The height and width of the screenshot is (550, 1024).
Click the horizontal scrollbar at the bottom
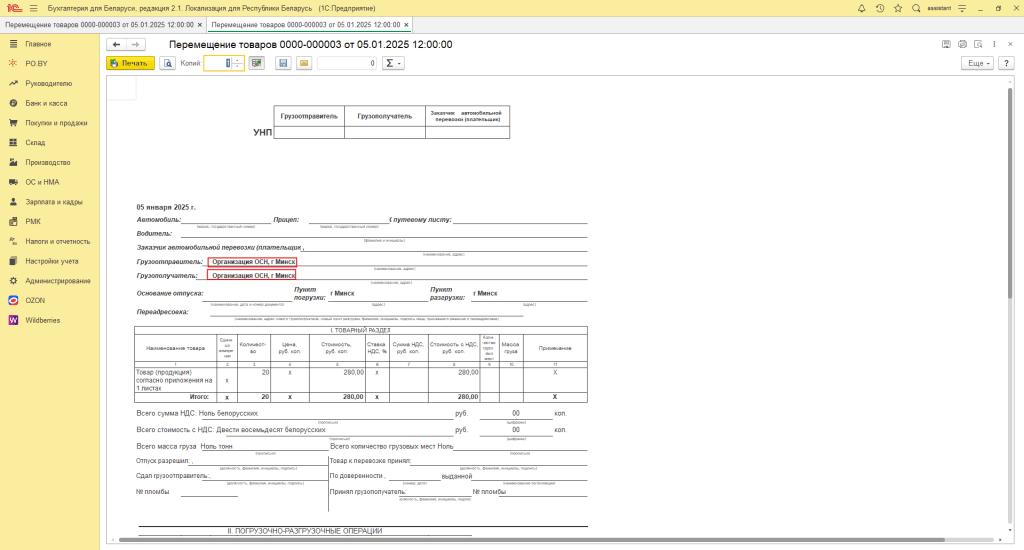click(x=531, y=540)
